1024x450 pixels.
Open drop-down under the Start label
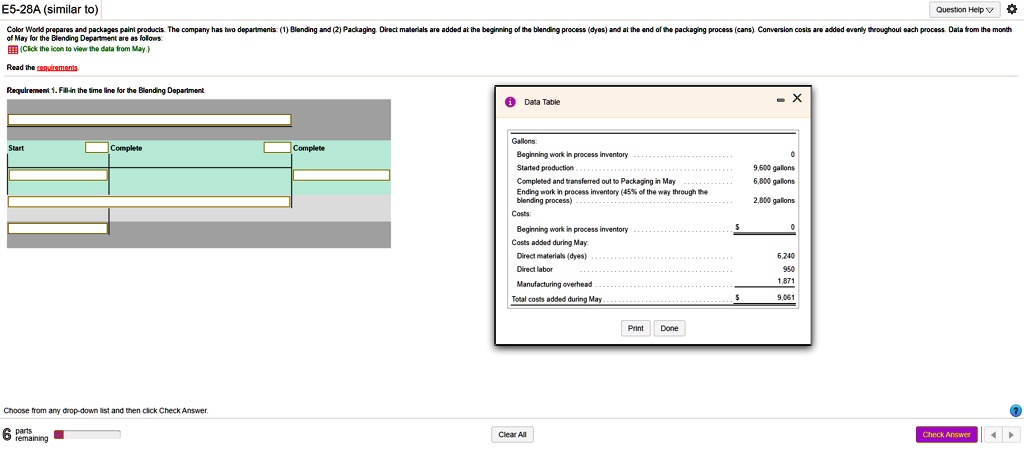(58, 175)
